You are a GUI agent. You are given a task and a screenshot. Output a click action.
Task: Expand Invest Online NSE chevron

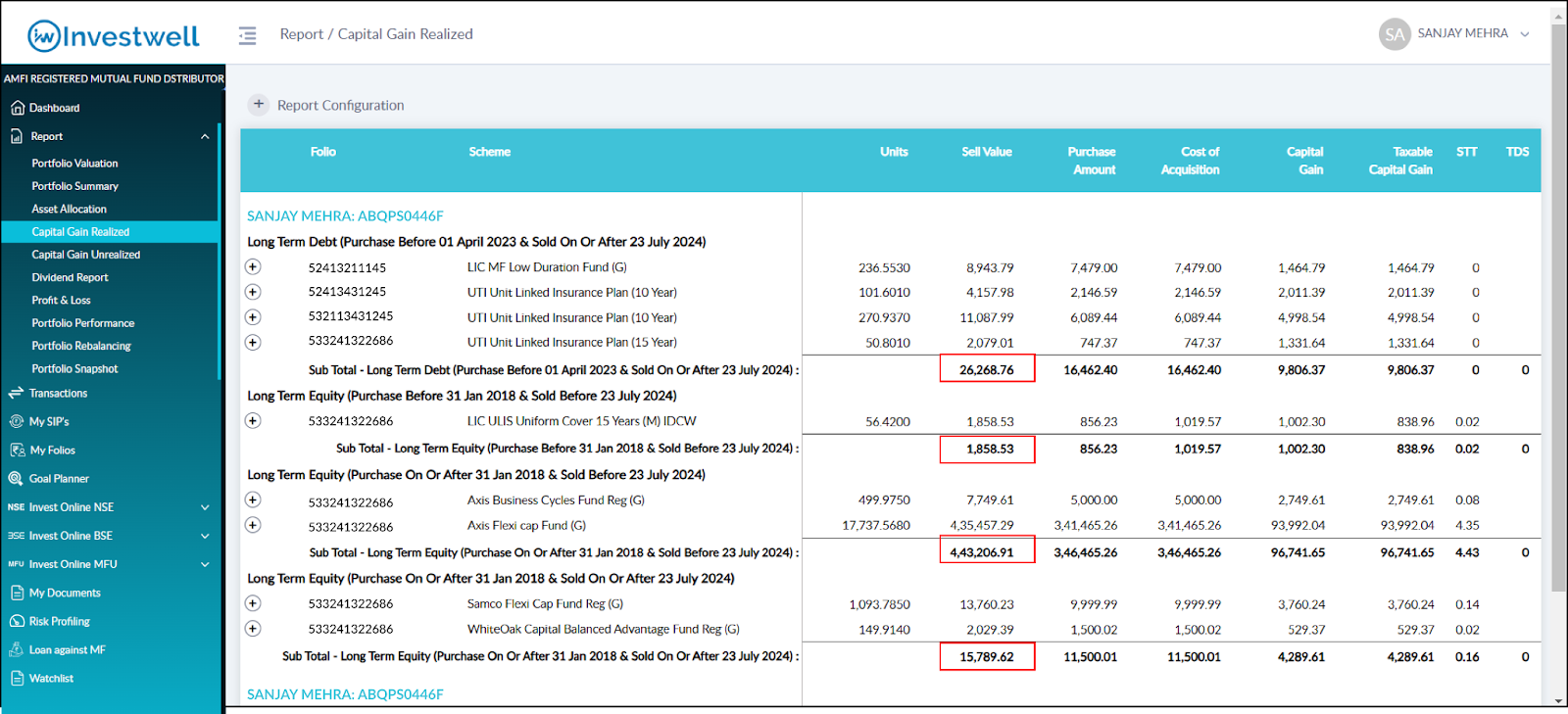pyautogui.click(x=205, y=507)
